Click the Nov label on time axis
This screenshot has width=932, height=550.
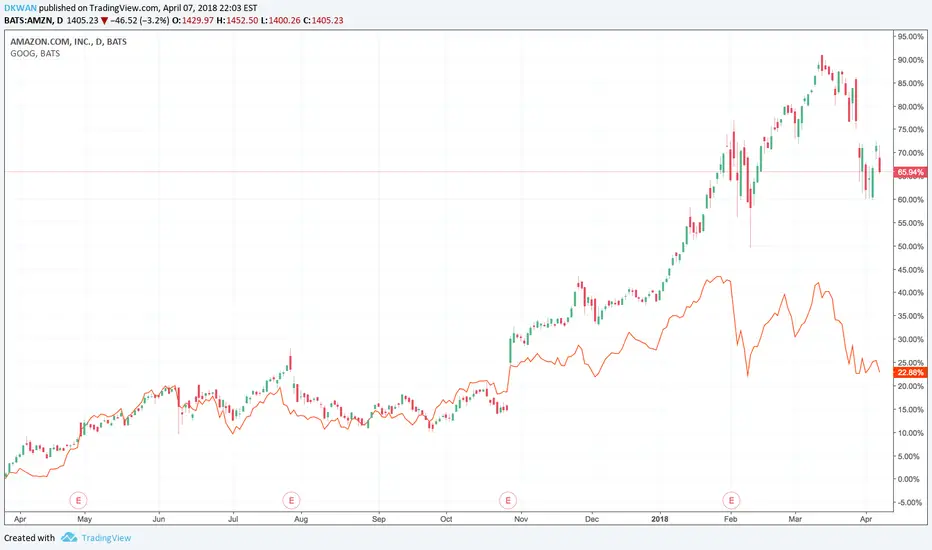coord(521,519)
